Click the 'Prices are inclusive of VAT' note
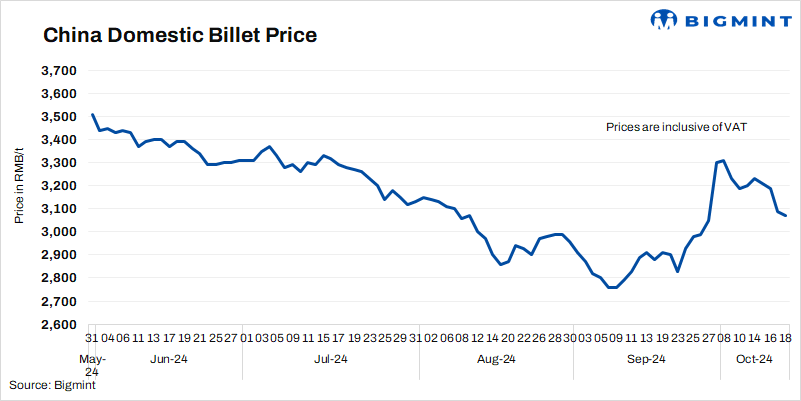801x401 pixels. [677, 127]
